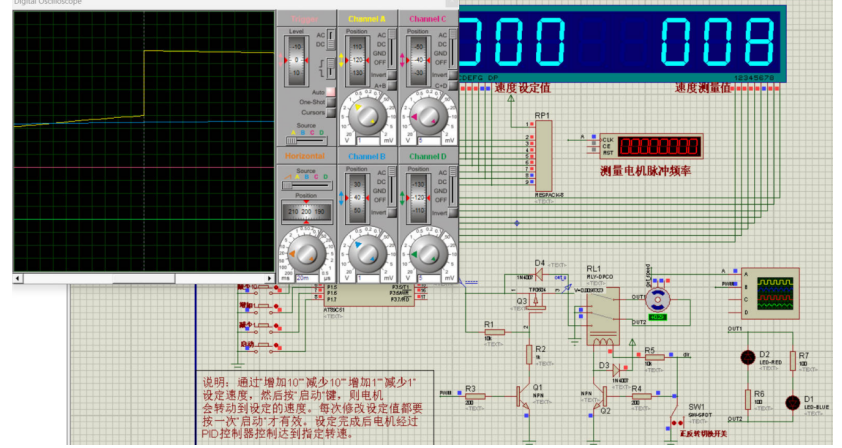
Task: Click Channel D Position thumbwheel
Action: (x=418, y=198)
